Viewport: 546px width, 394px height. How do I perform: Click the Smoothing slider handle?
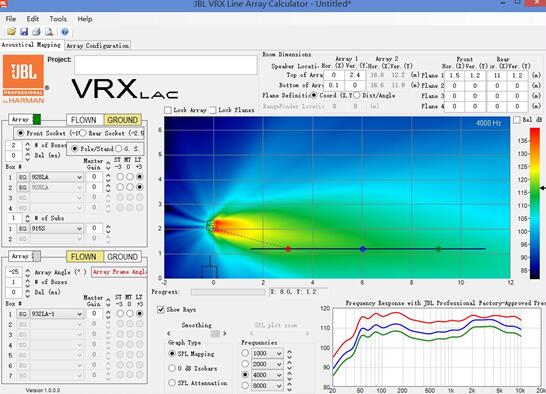[x=215, y=334]
